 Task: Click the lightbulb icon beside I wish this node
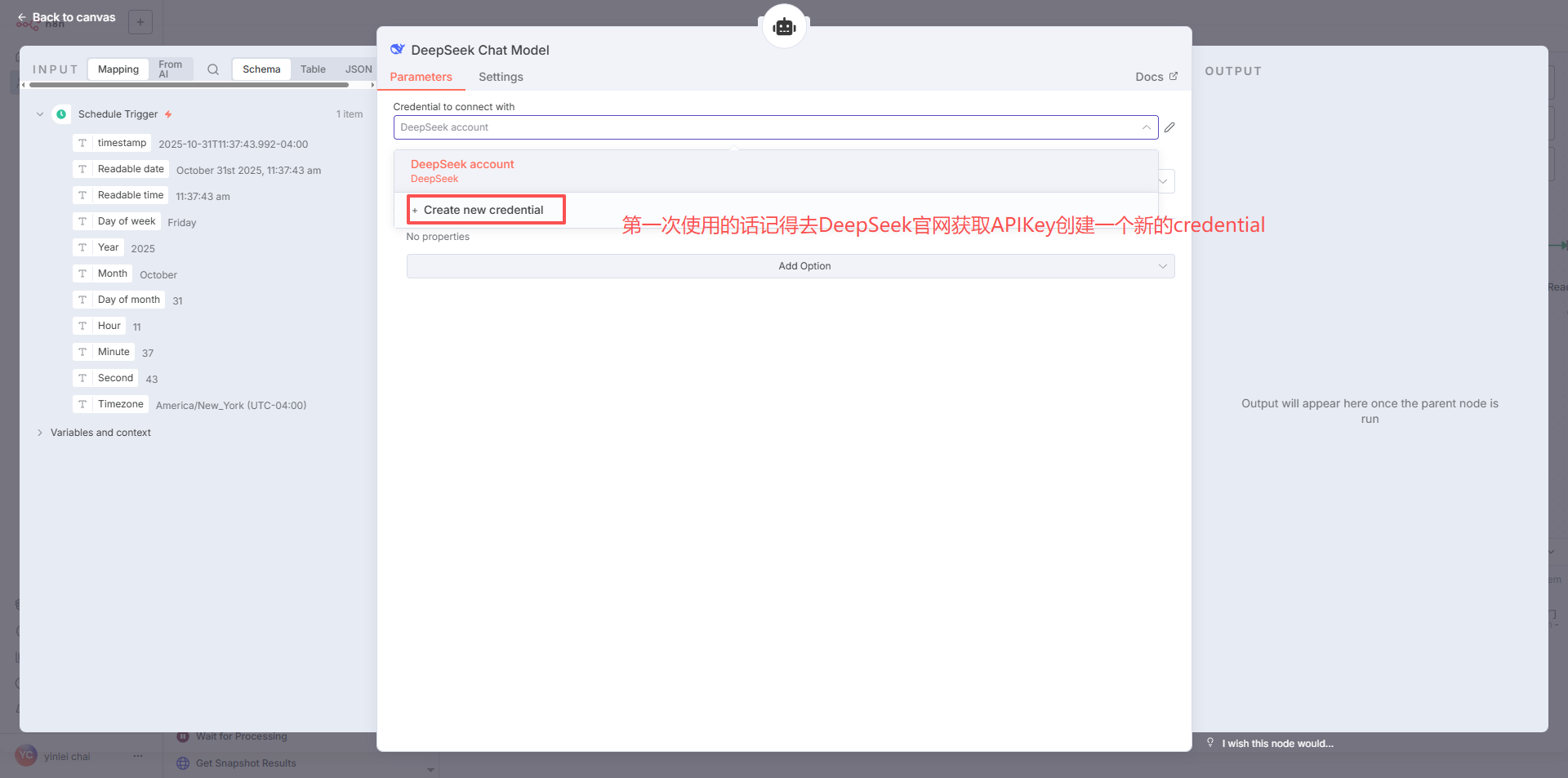(x=1210, y=742)
